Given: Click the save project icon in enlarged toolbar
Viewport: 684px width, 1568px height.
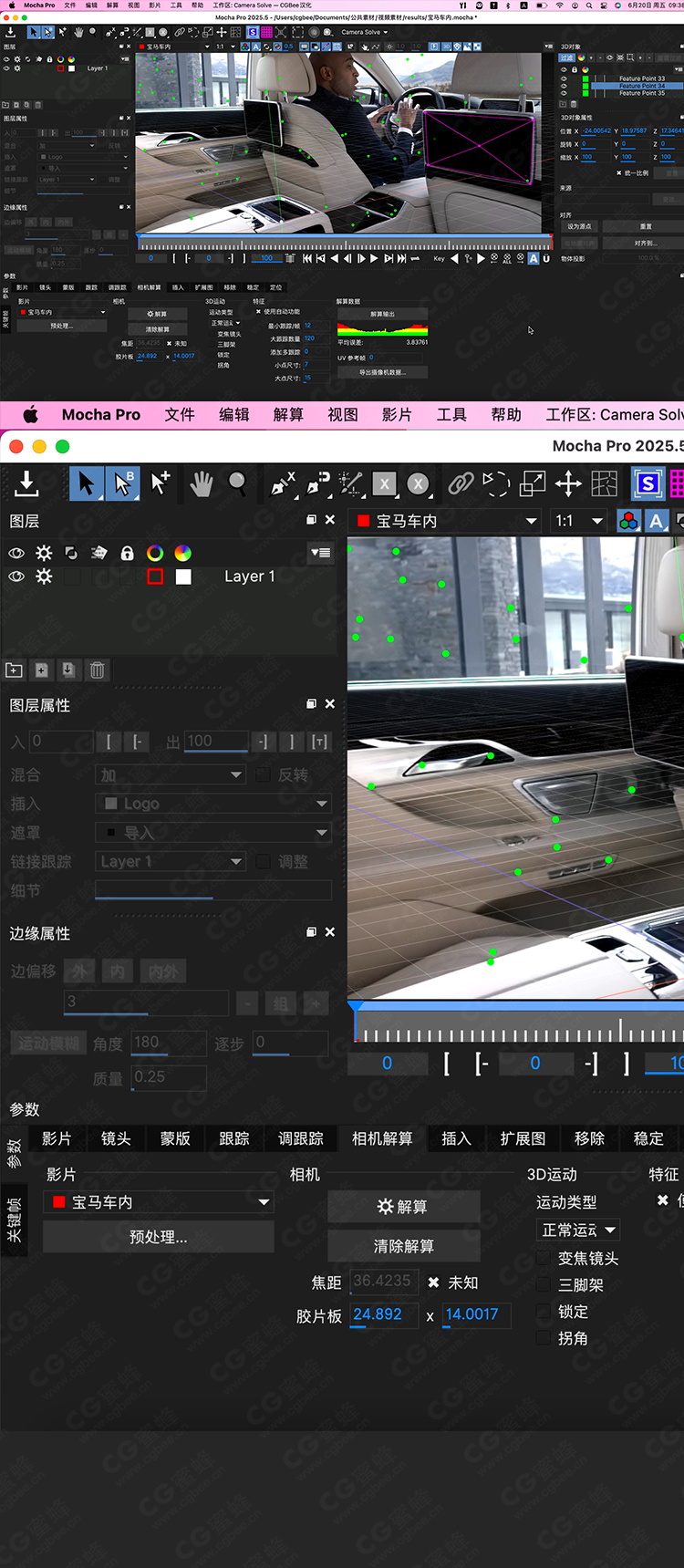Looking at the screenshot, I should click(x=26, y=483).
